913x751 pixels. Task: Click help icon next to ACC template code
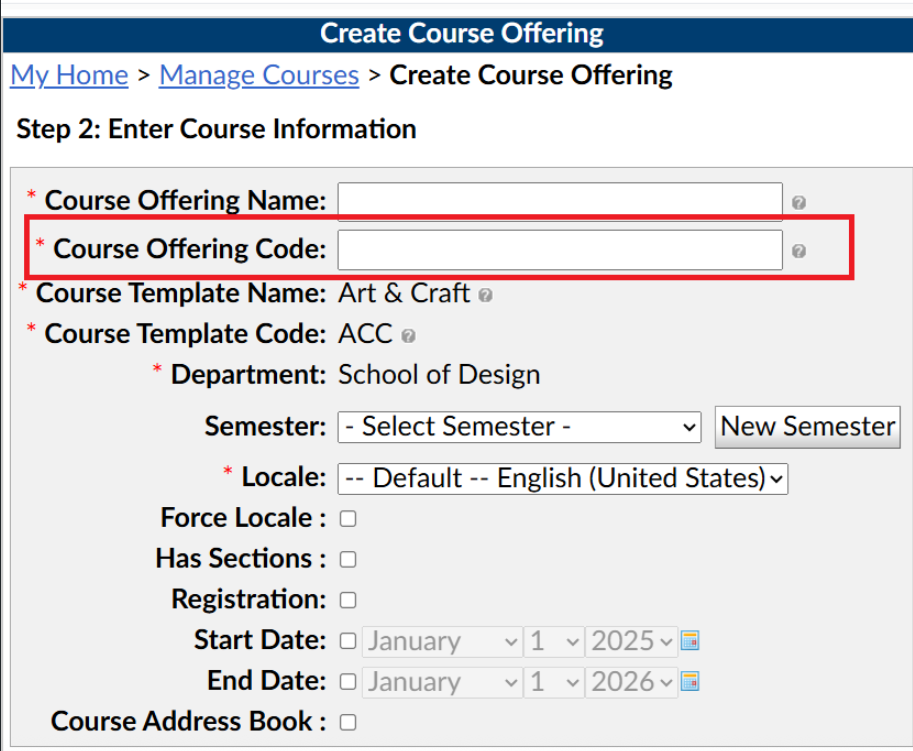408,336
